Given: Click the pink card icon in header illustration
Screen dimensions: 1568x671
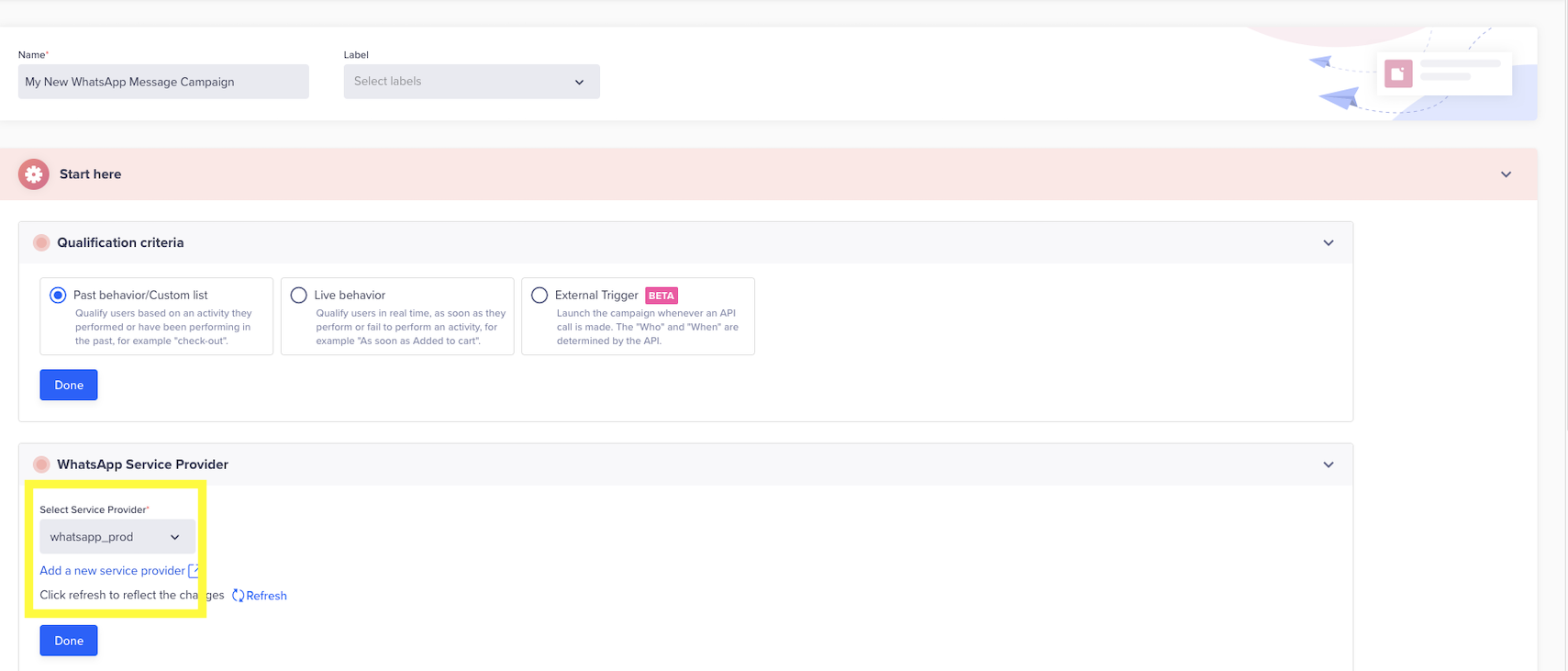Looking at the screenshot, I should 1398,73.
